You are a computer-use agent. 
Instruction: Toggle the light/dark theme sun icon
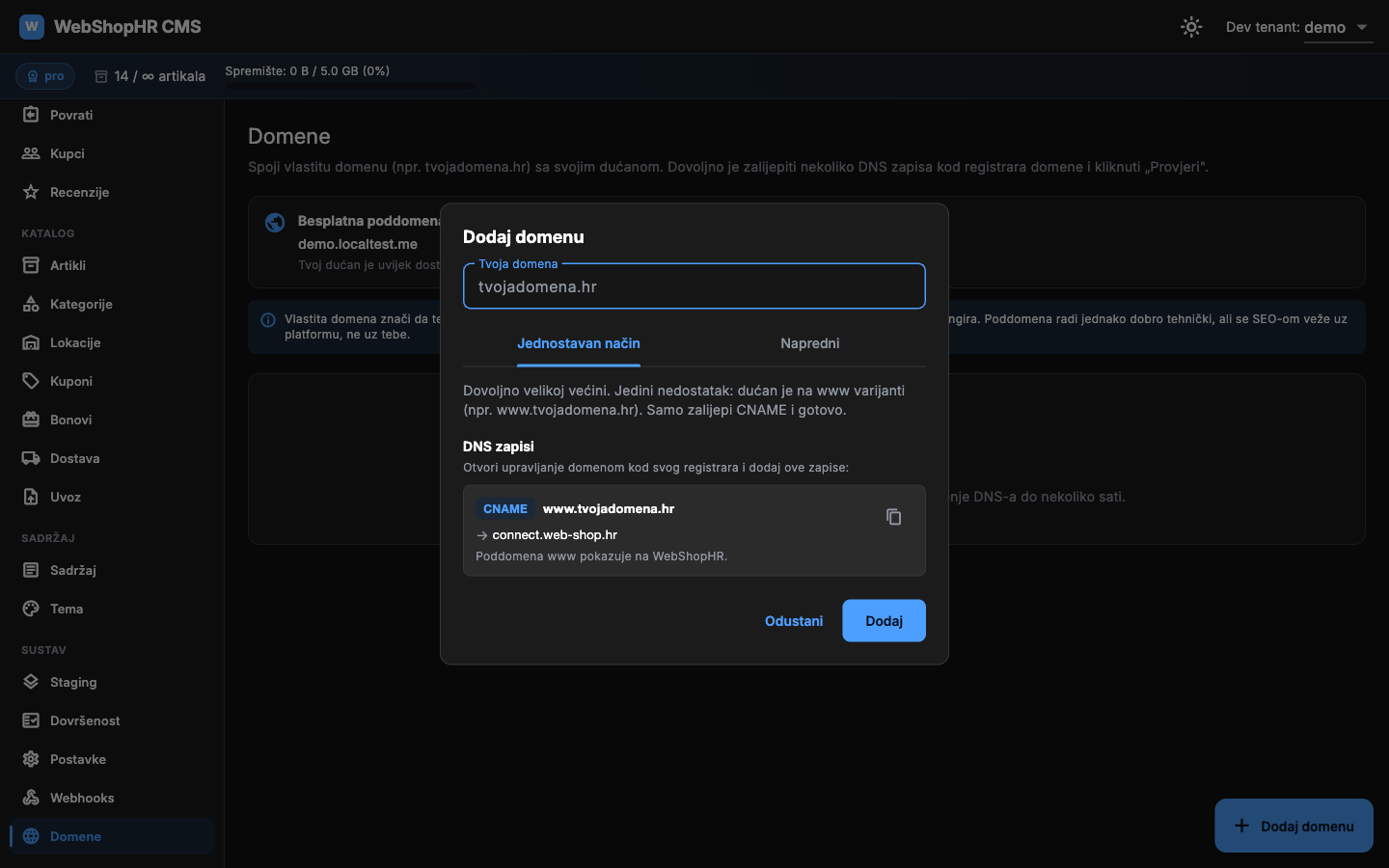(x=1191, y=27)
